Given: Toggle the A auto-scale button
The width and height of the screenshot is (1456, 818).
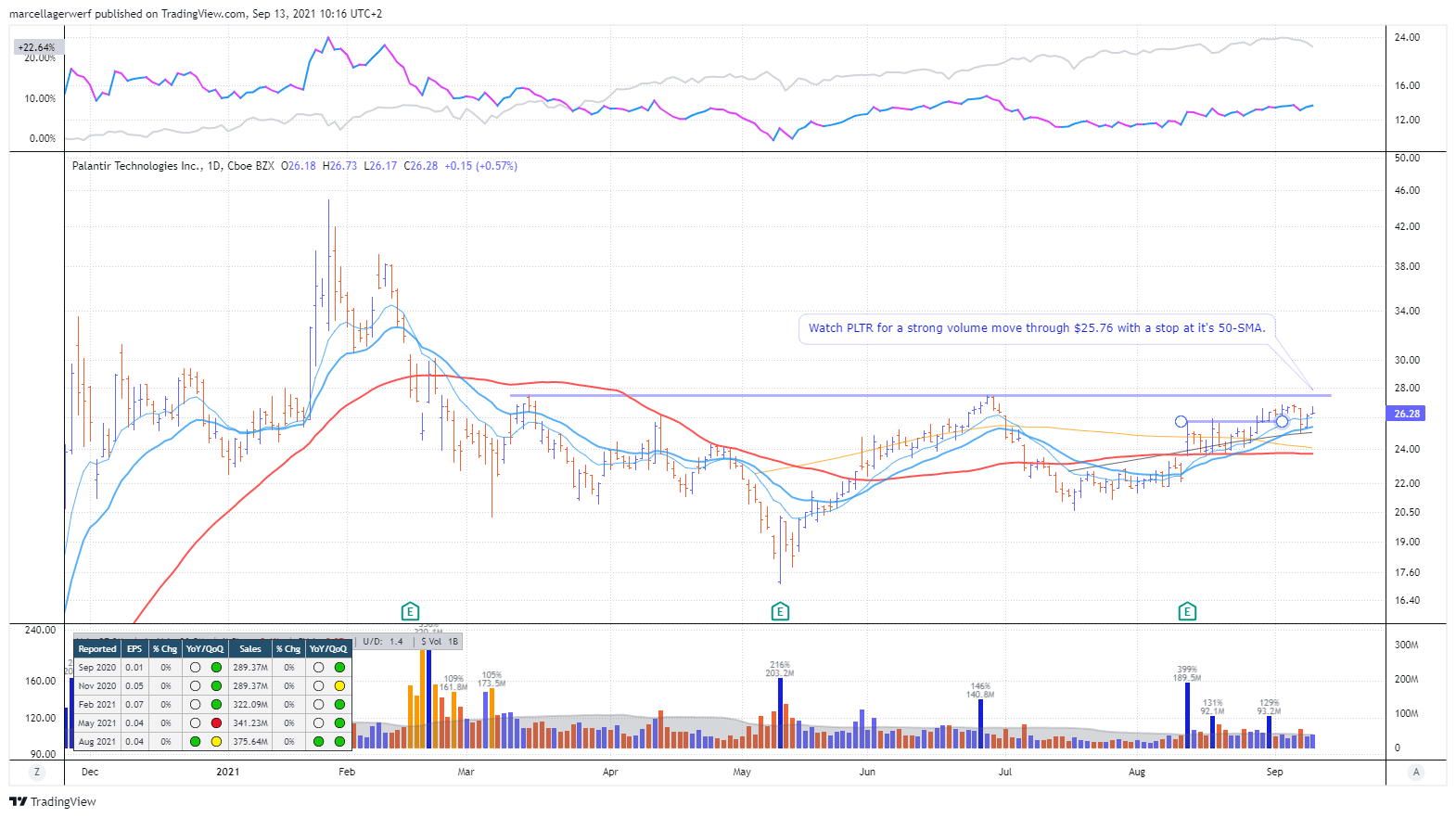Looking at the screenshot, I should 1416,772.
